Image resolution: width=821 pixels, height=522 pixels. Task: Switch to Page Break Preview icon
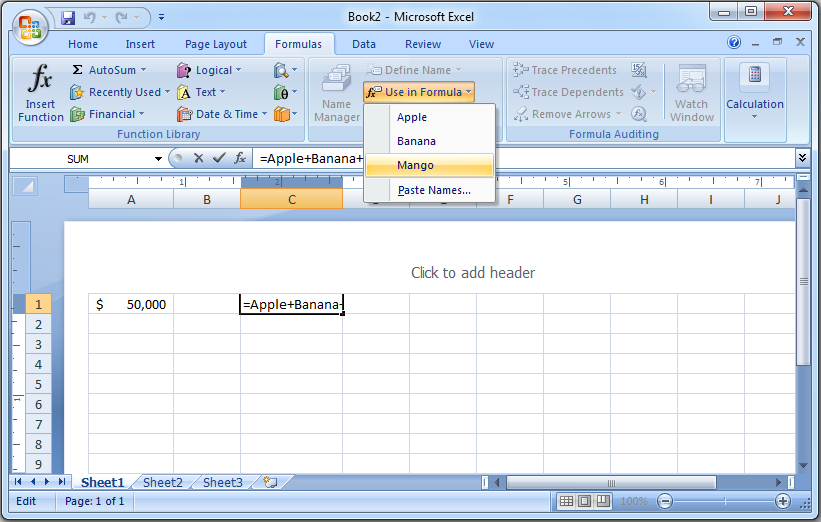(x=603, y=501)
